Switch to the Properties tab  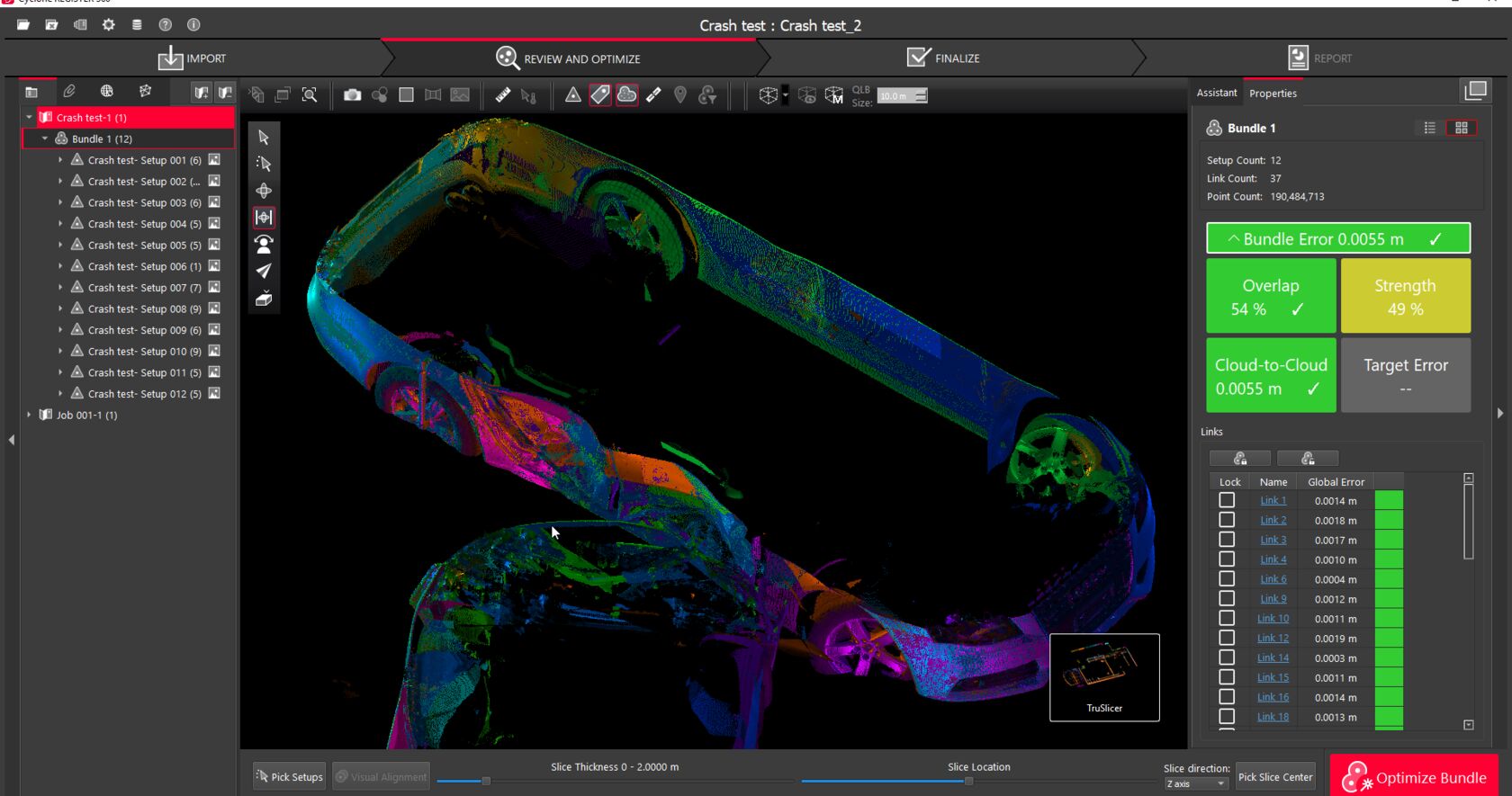click(1273, 94)
